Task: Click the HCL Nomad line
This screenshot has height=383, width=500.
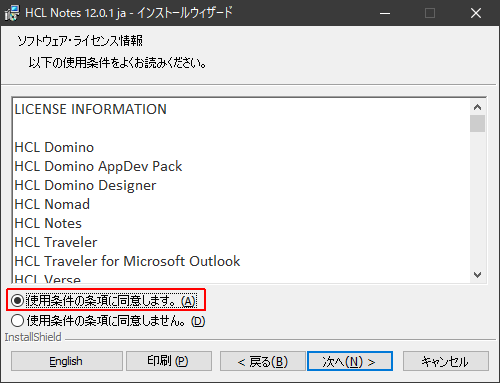Action: click(52, 204)
